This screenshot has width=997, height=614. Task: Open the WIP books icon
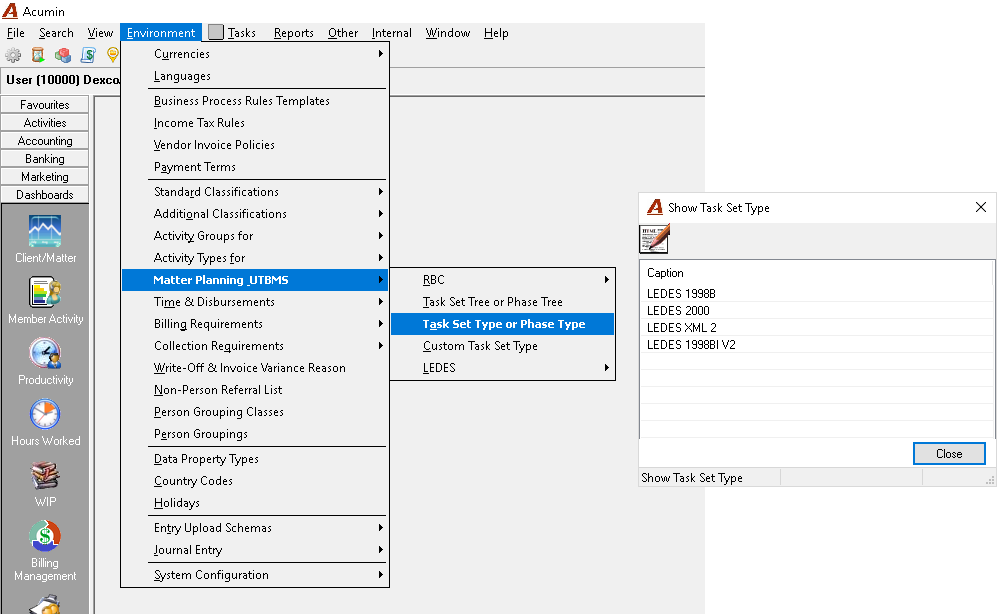45,475
